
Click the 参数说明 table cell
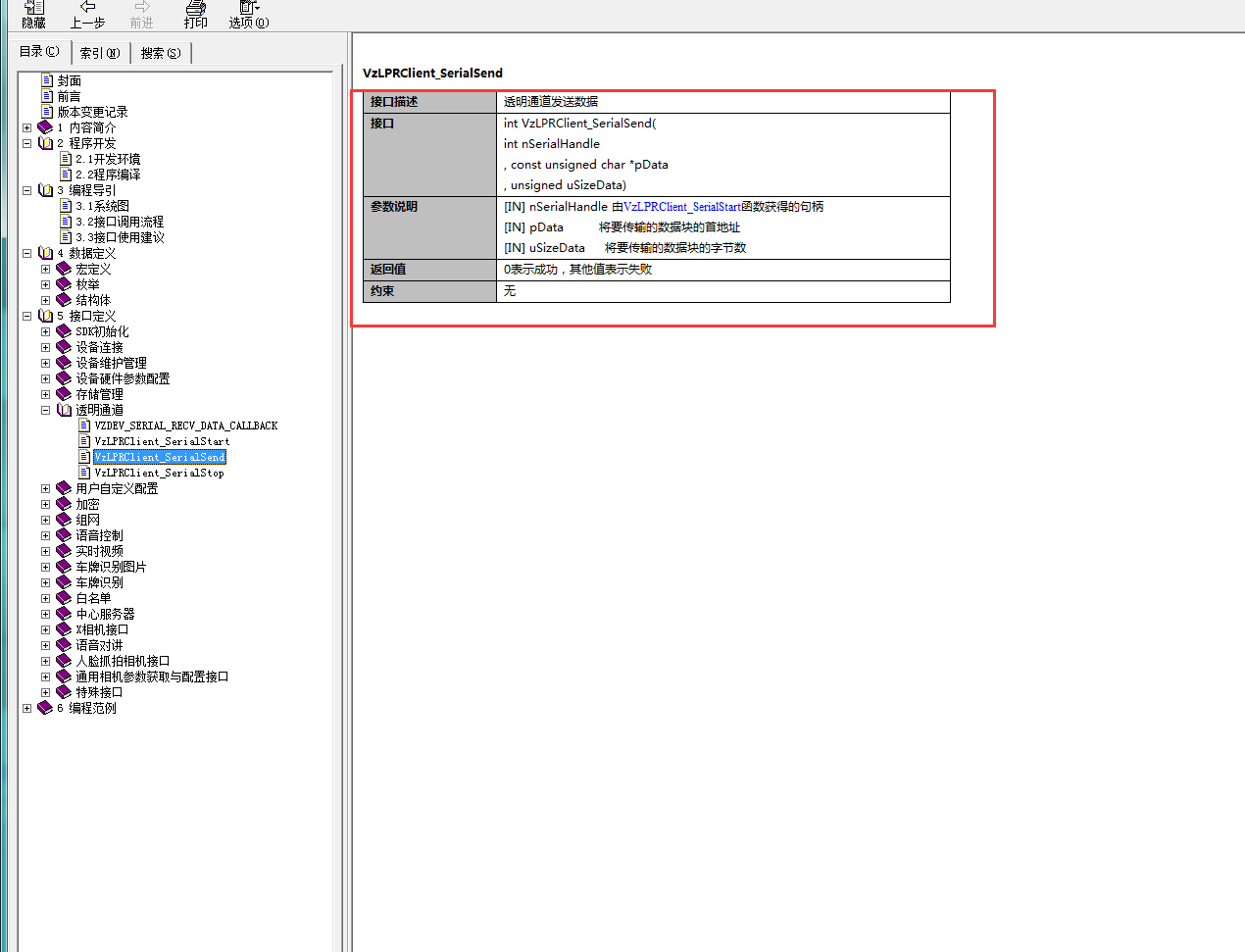[429, 227]
